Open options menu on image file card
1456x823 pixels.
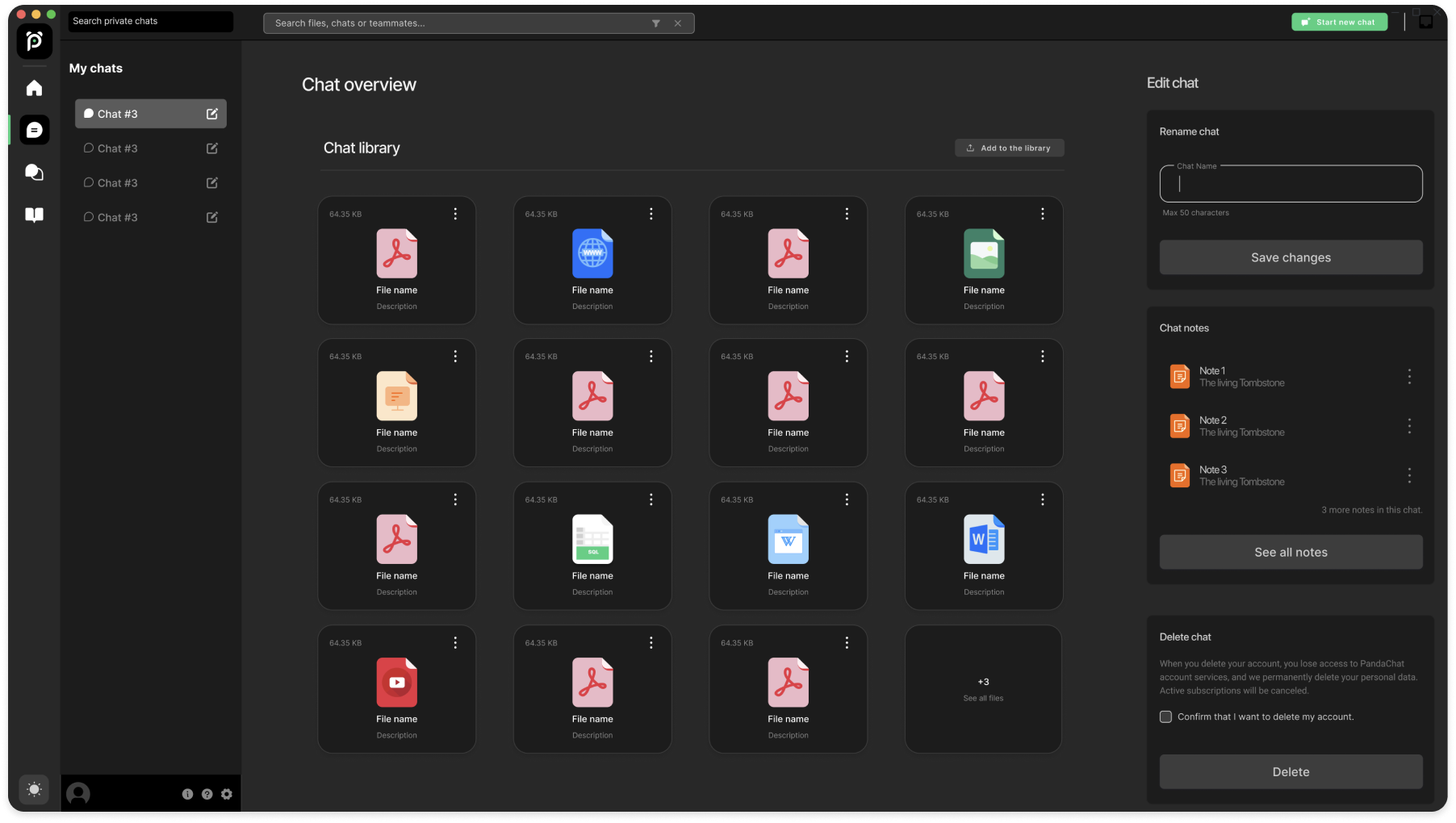pos(1043,214)
